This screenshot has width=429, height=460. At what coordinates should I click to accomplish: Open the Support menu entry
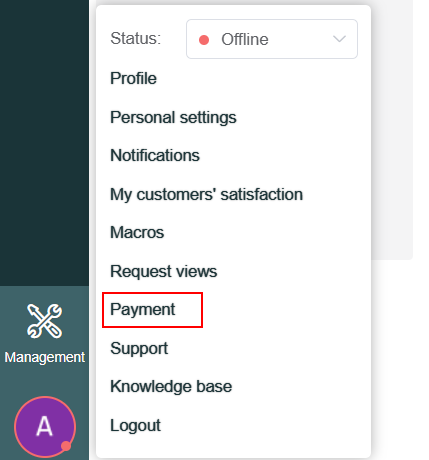point(139,349)
